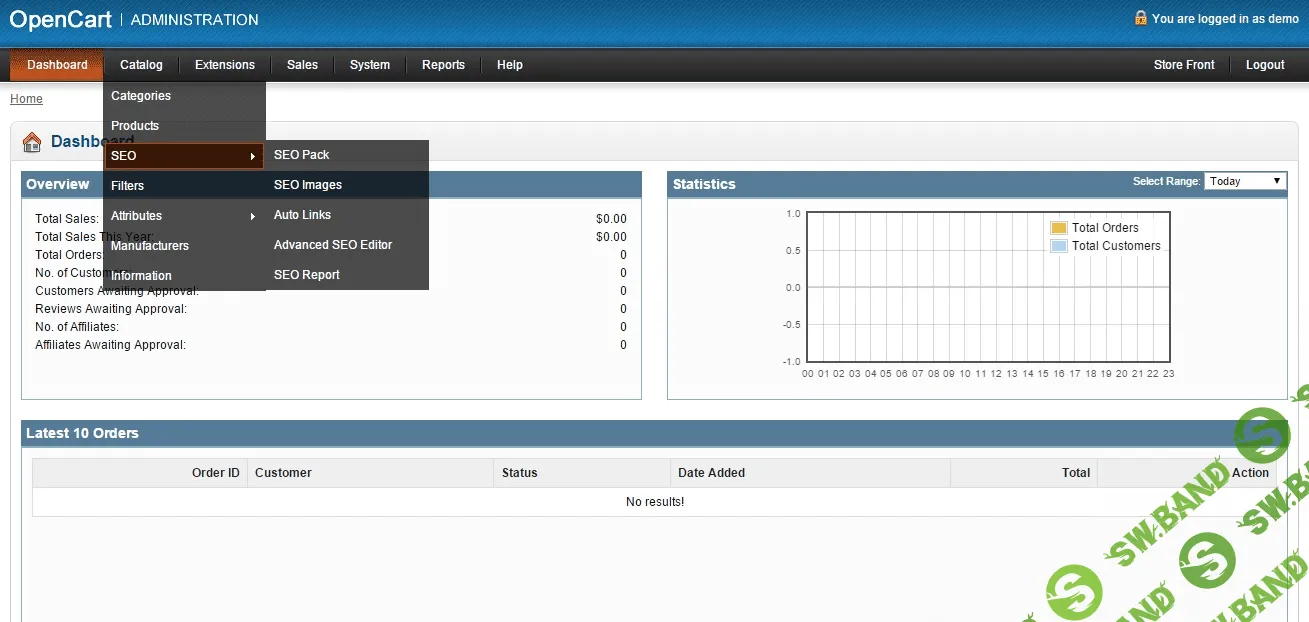Click the padlock icon near login status
The image size is (1309, 622).
tap(1140, 18)
